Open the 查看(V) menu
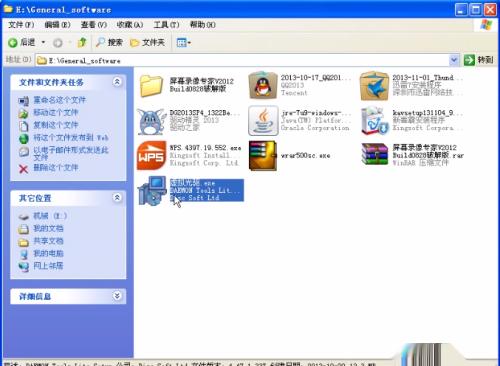 94,25
